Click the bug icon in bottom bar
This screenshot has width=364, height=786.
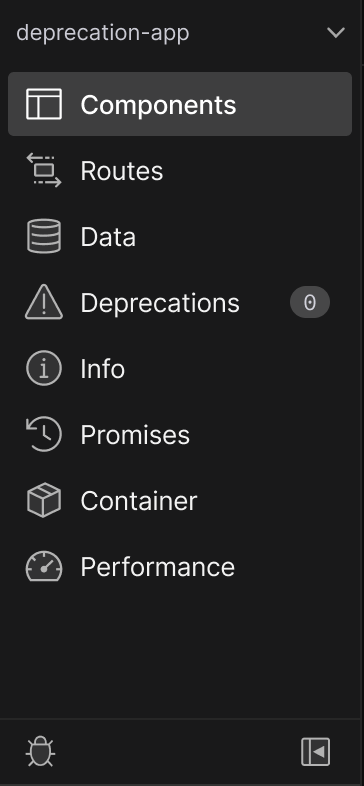tap(41, 751)
